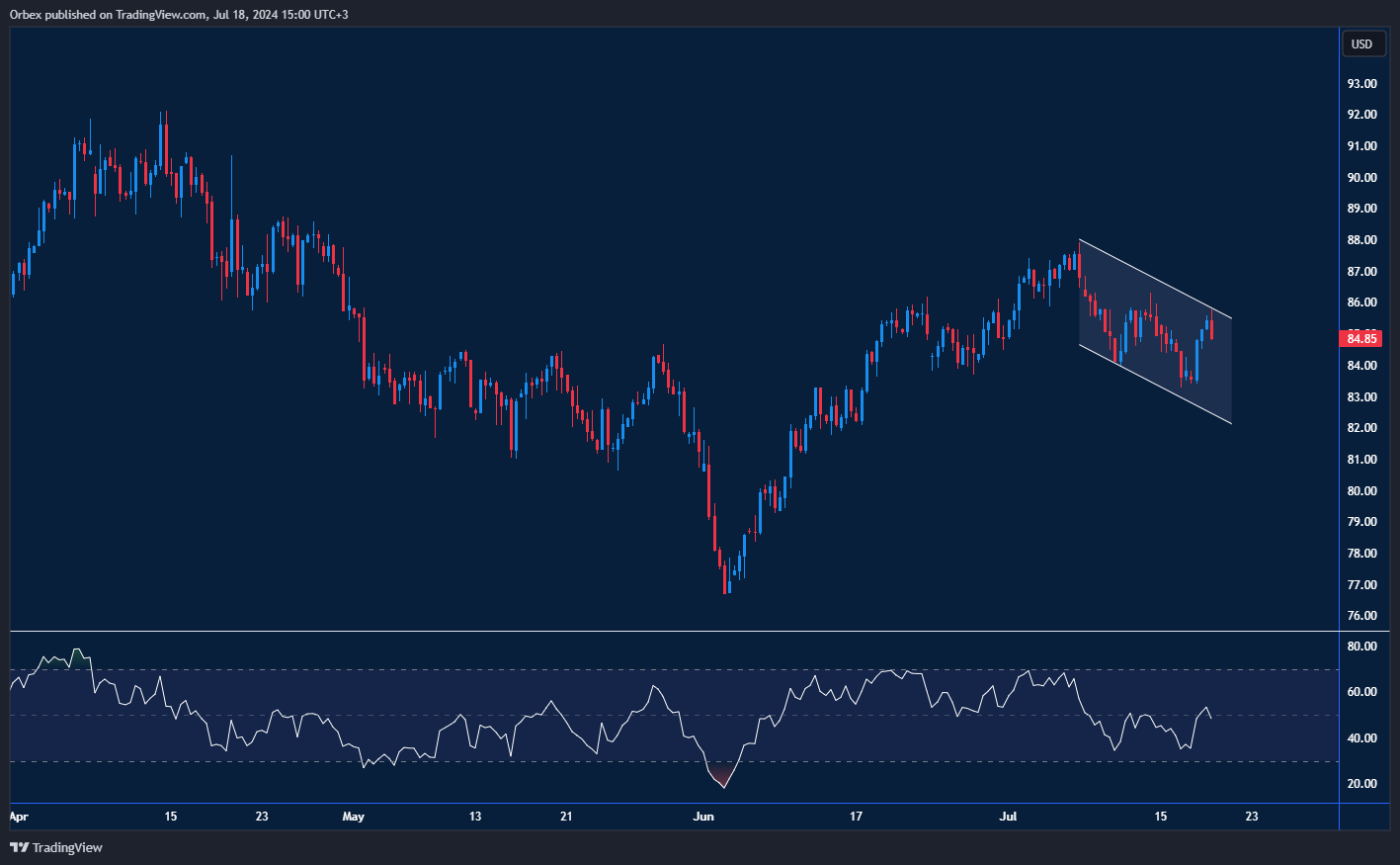Click the separator between price and RSI panes
This screenshot has height=865, width=1400.
(x=692, y=631)
